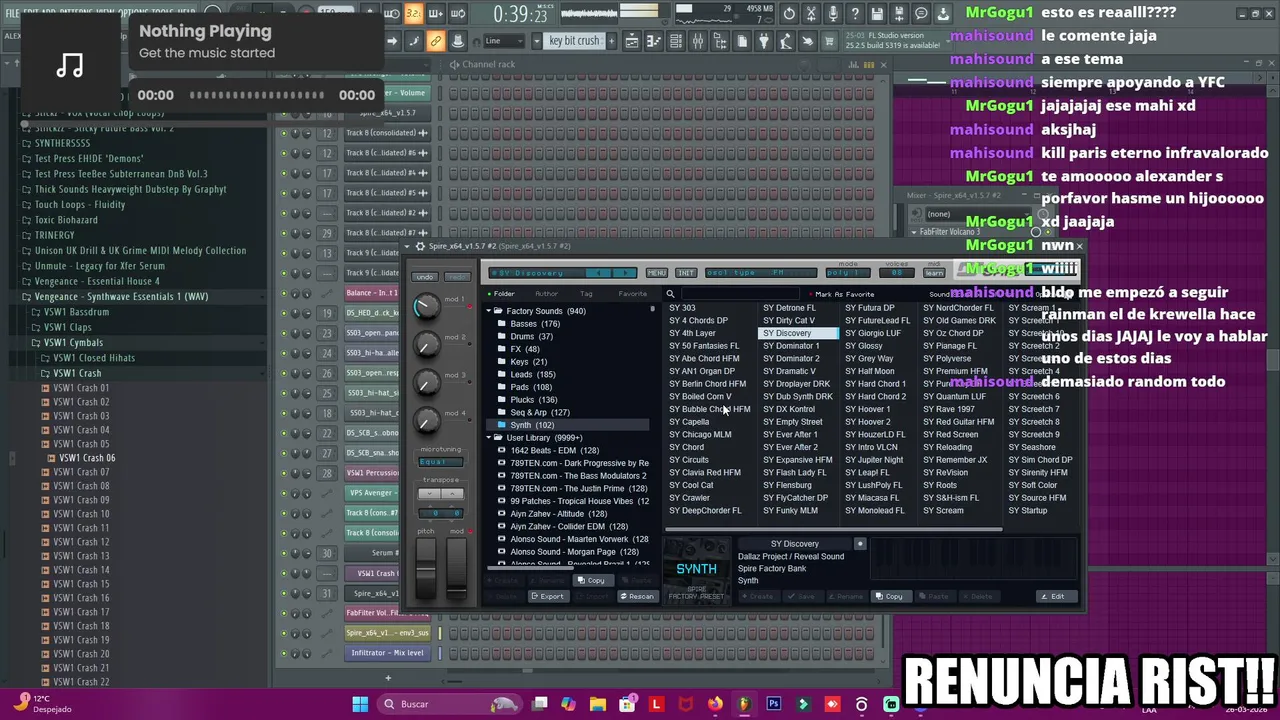
Task: Toggle the metronome wait-for-input button
Action: tap(391, 14)
